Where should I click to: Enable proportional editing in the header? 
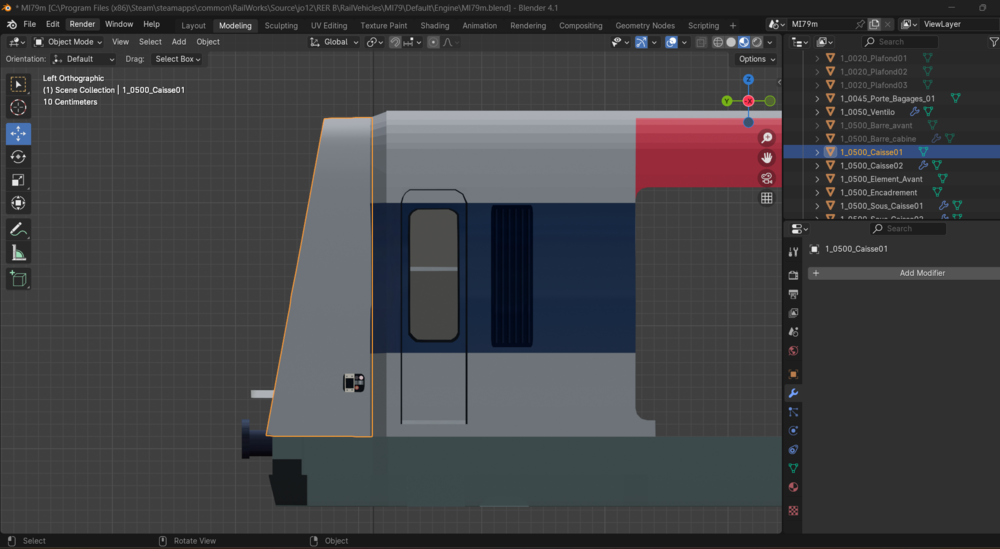tap(433, 42)
